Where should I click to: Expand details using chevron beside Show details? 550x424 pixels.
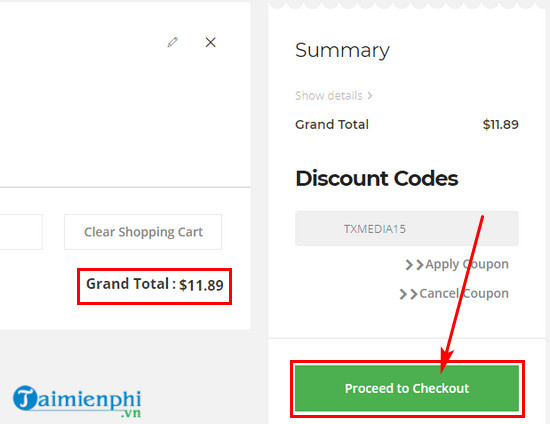(x=370, y=96)
